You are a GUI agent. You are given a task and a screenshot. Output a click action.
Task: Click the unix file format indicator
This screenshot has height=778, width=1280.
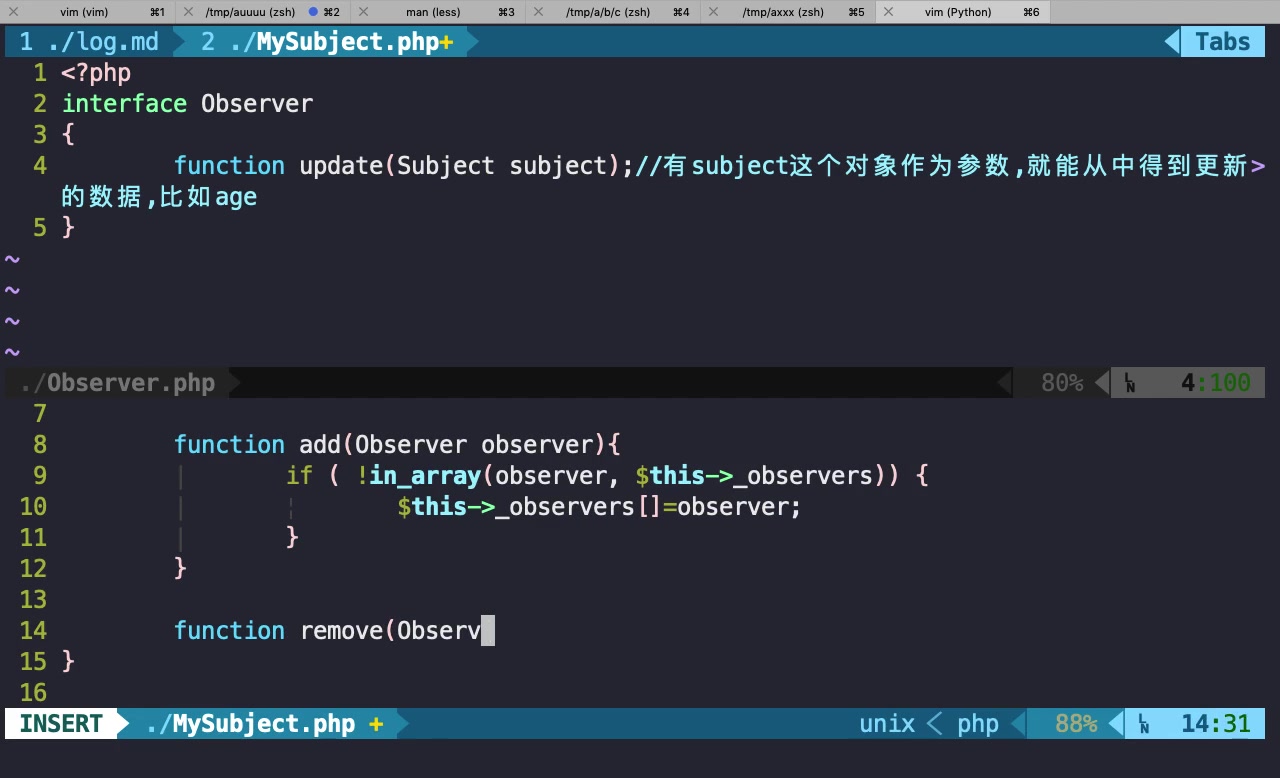[887, 724]
